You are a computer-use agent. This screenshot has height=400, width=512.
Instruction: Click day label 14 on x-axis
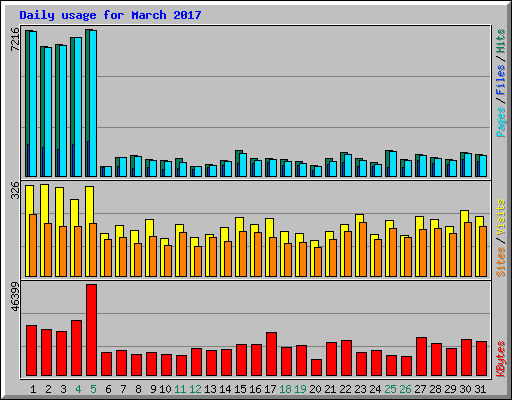[x=225, y=389]
